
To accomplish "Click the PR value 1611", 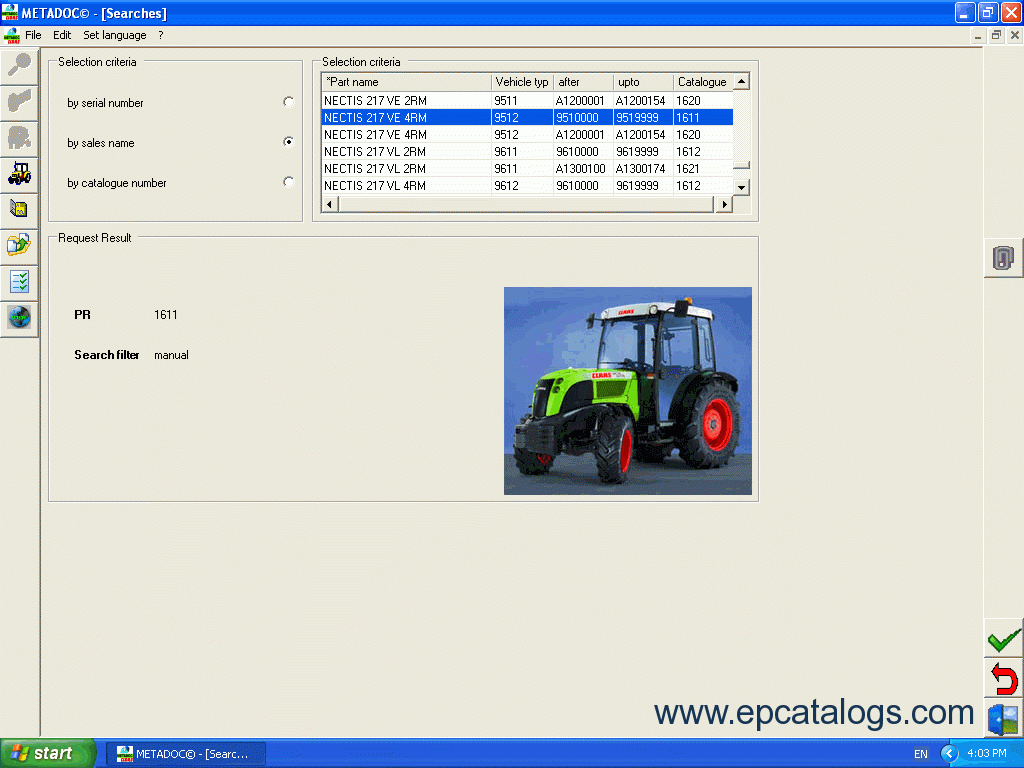I will (x=166, y=315).
